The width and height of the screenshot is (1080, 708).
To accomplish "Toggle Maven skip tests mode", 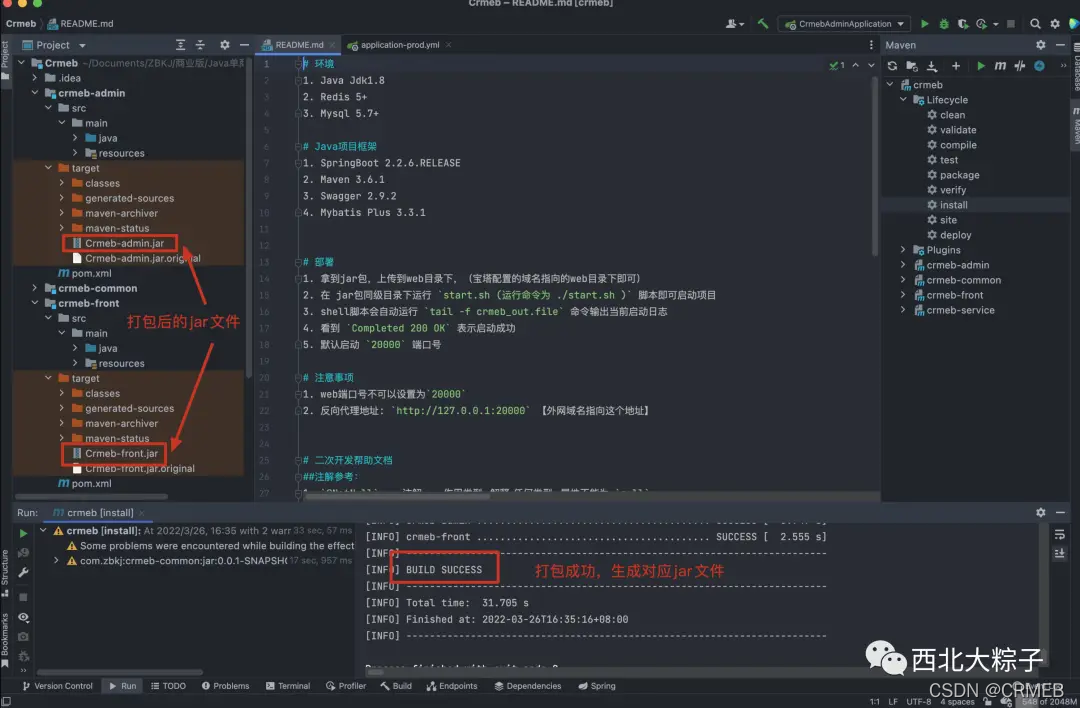I will click(x=1039, y=65).
